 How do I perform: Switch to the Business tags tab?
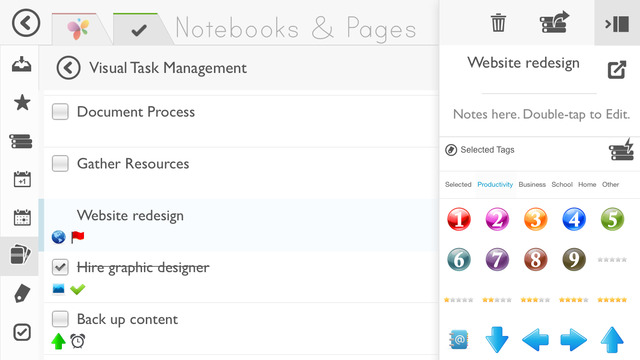[532, 184]
